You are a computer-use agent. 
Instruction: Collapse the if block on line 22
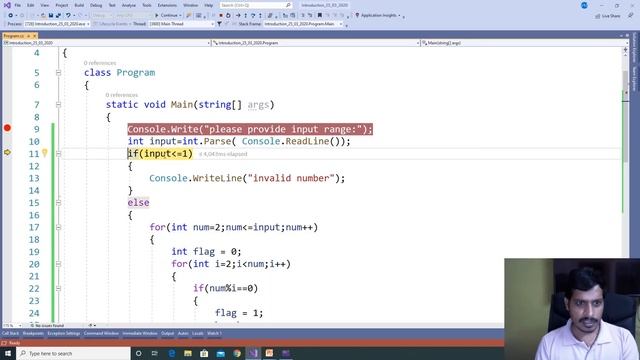pyautogui.click(x=58, y=288)
